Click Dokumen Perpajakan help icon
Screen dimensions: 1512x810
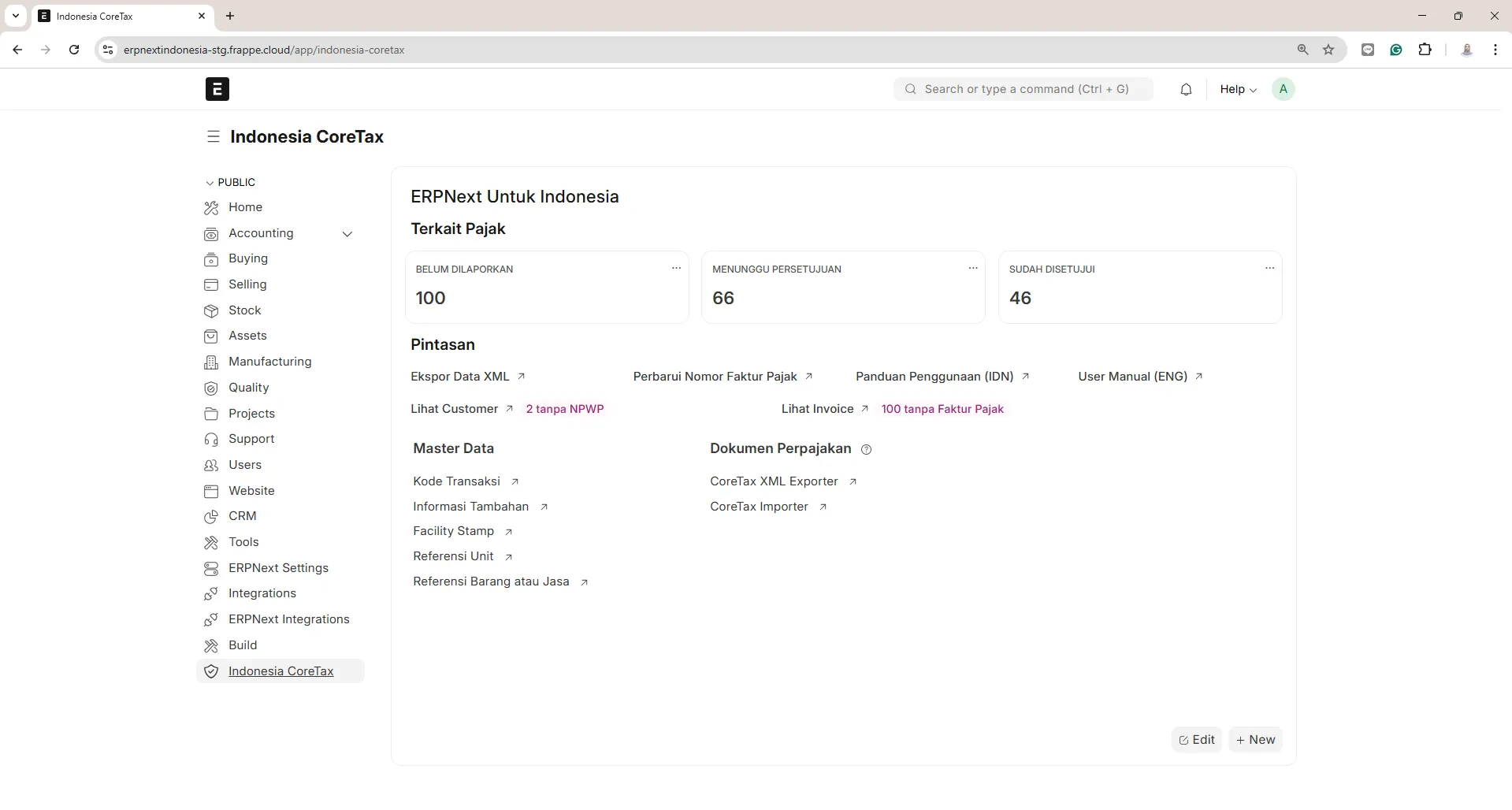click(867, 450)
